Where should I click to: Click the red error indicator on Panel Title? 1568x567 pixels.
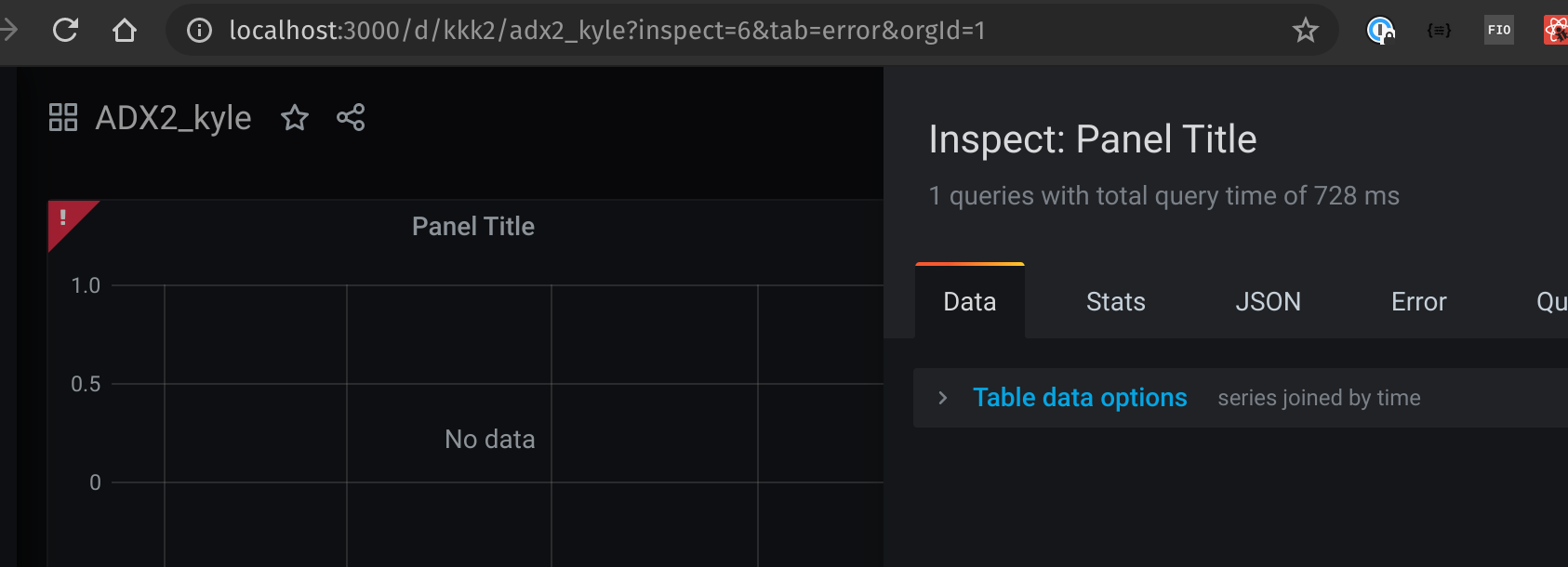(x=61, y=216)
